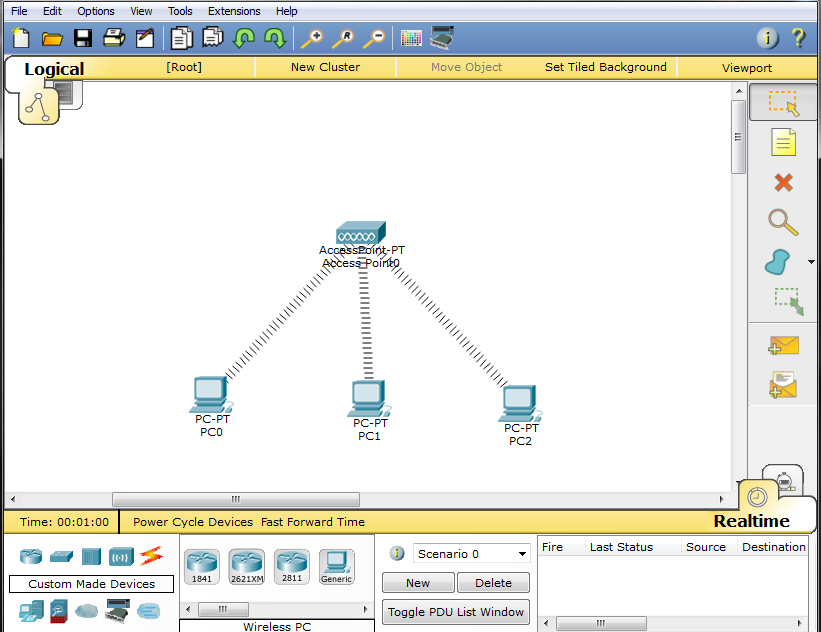Image resolution: width=821 pixels, height=632 pixels.
Task: Open the Scenario 0 dropdown
Action: click(471, 553)
